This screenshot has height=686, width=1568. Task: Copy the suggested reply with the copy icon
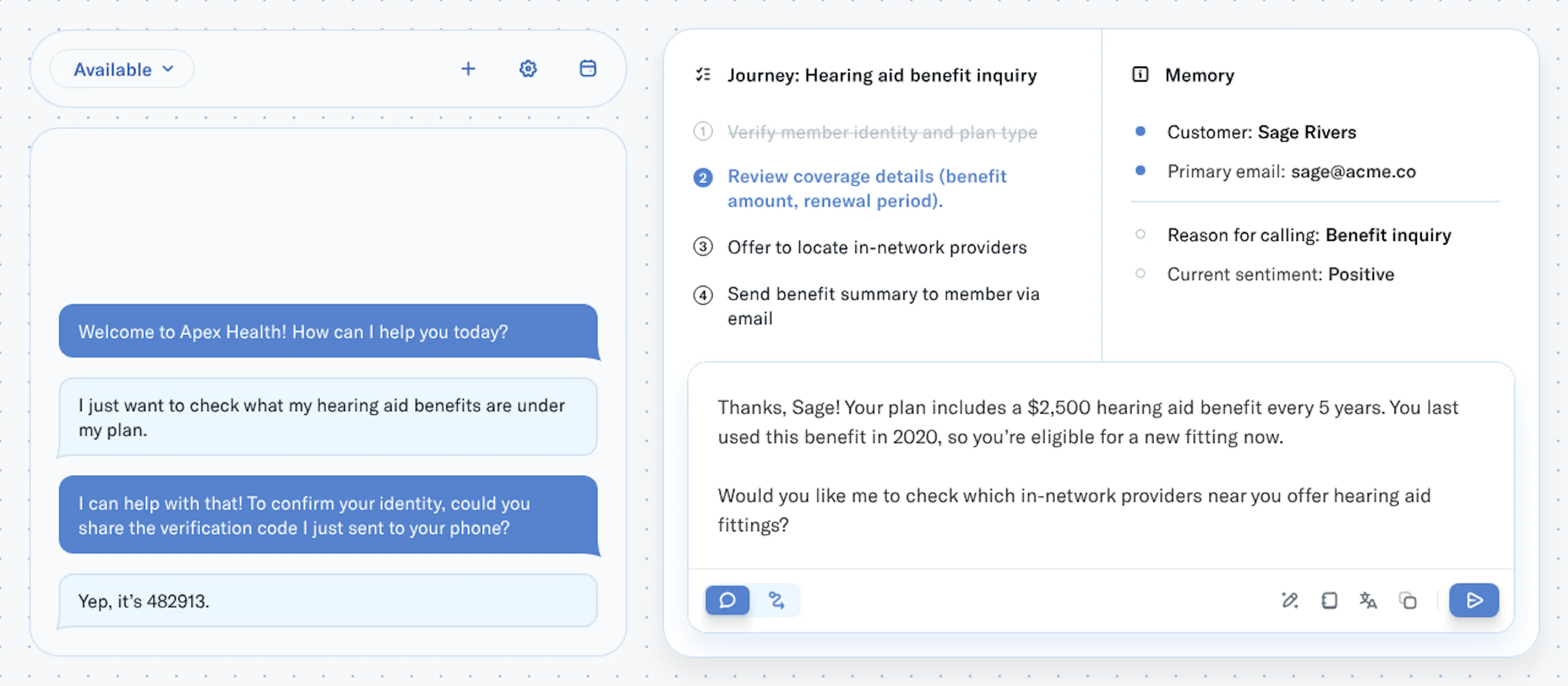[1407, 601]
